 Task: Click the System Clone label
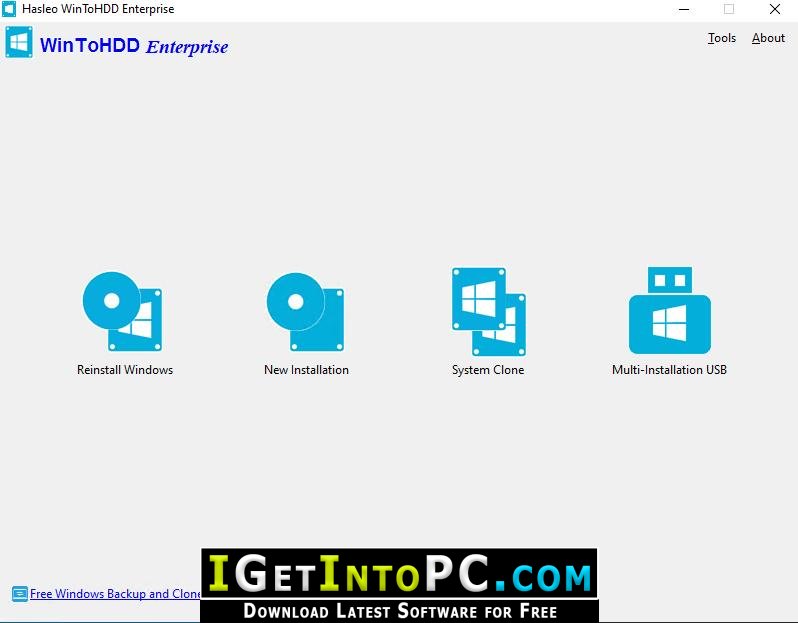click(488, 370)
